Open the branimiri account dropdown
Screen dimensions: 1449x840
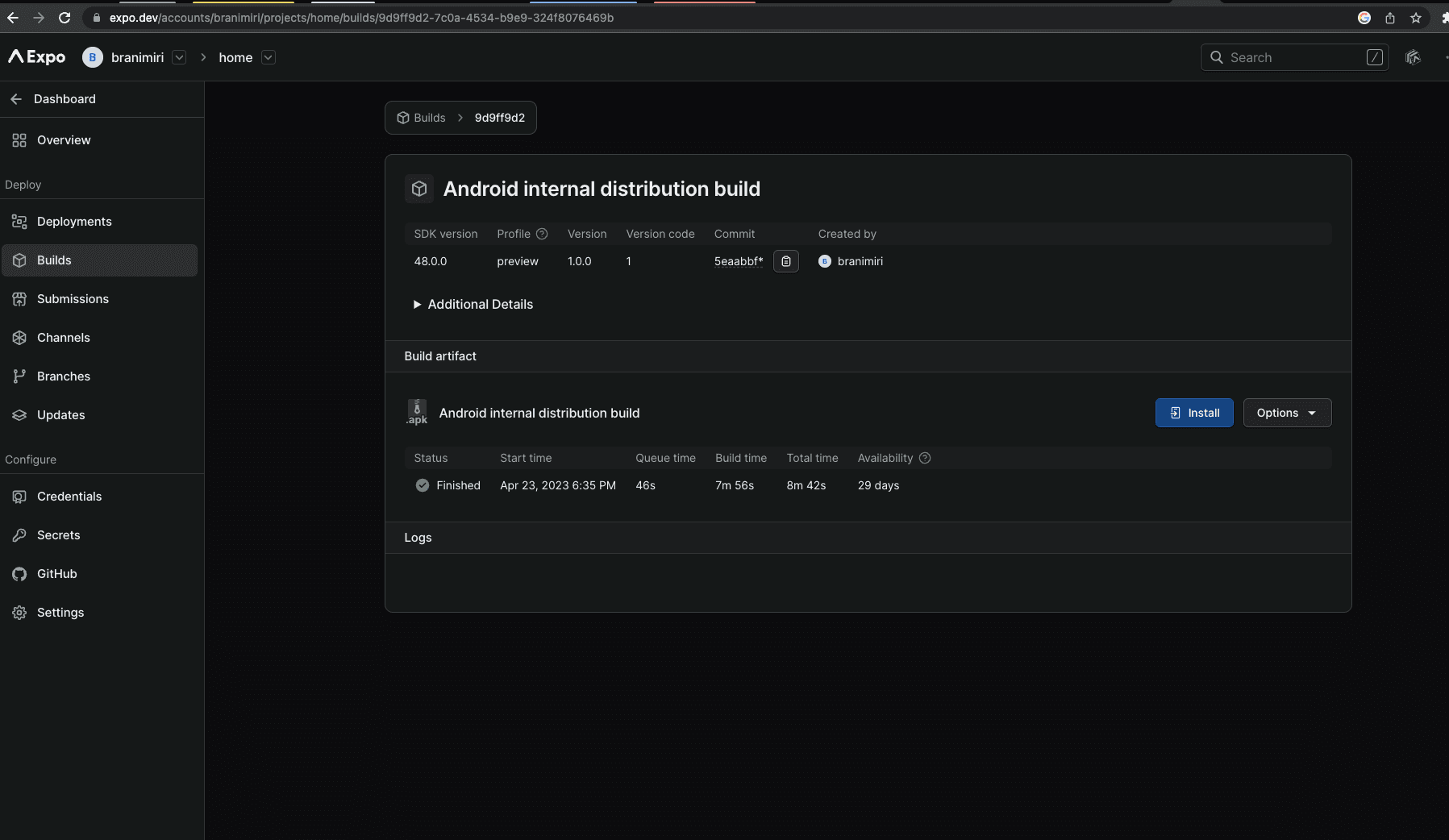[180, 57]
